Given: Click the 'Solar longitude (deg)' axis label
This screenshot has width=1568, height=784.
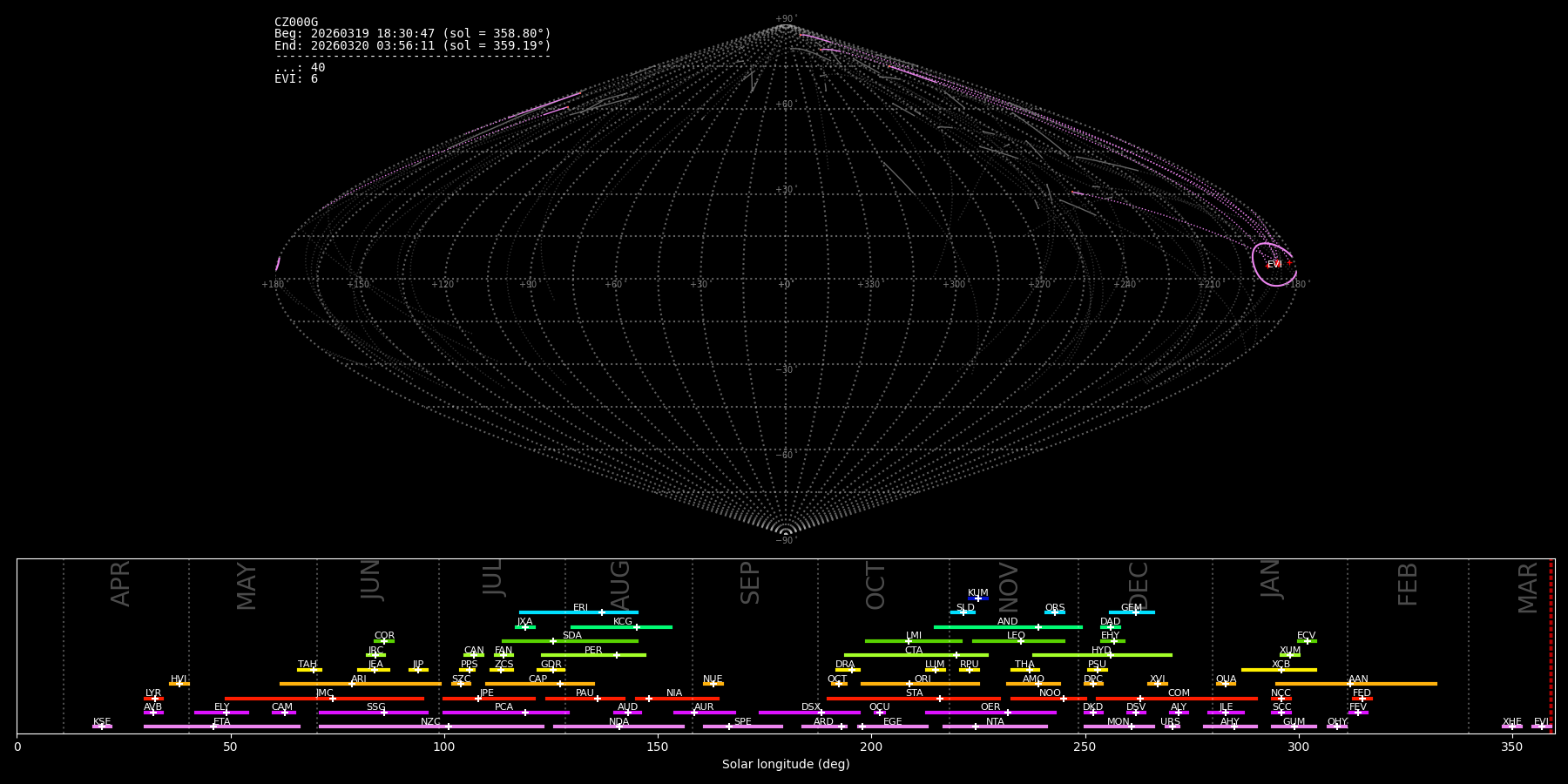Looking at the screenshot, I should [786, 764].
